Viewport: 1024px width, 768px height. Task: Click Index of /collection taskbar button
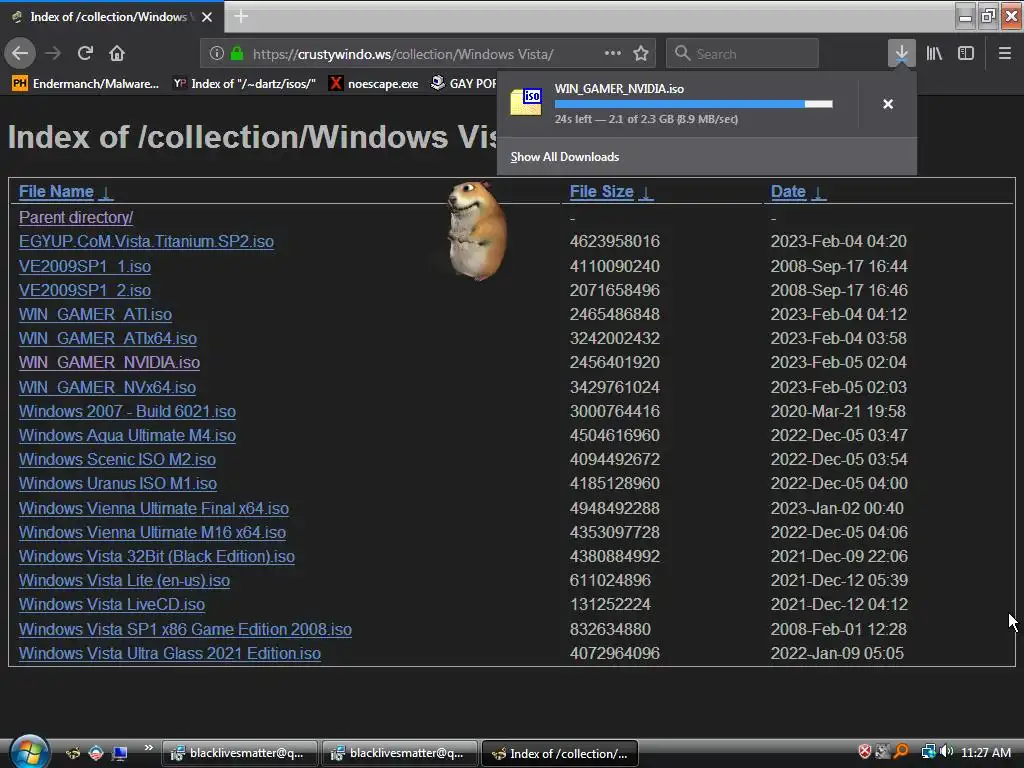pyautogui.click(x=560, y=753)
